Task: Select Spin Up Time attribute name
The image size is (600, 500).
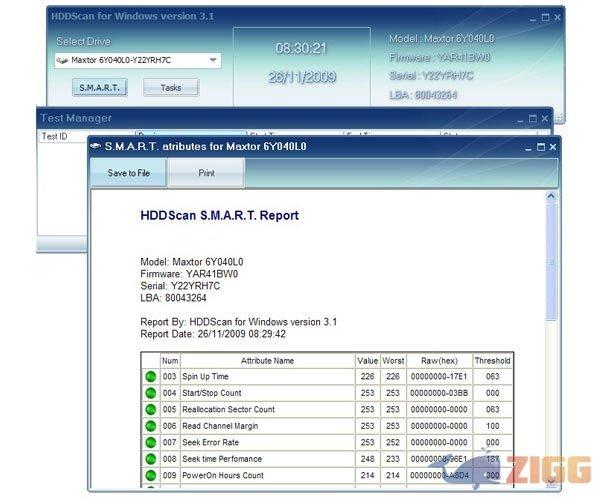Action: pos(205,376)
